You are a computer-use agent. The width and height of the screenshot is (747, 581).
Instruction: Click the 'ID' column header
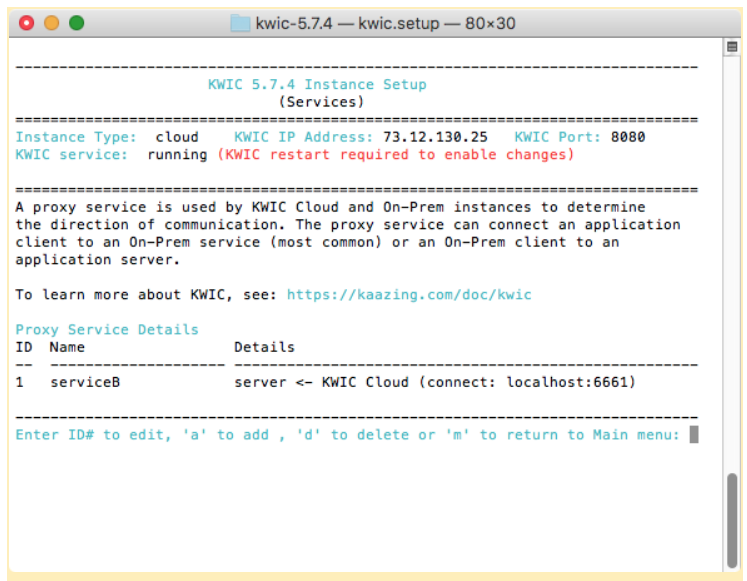(x=24, y=347)
